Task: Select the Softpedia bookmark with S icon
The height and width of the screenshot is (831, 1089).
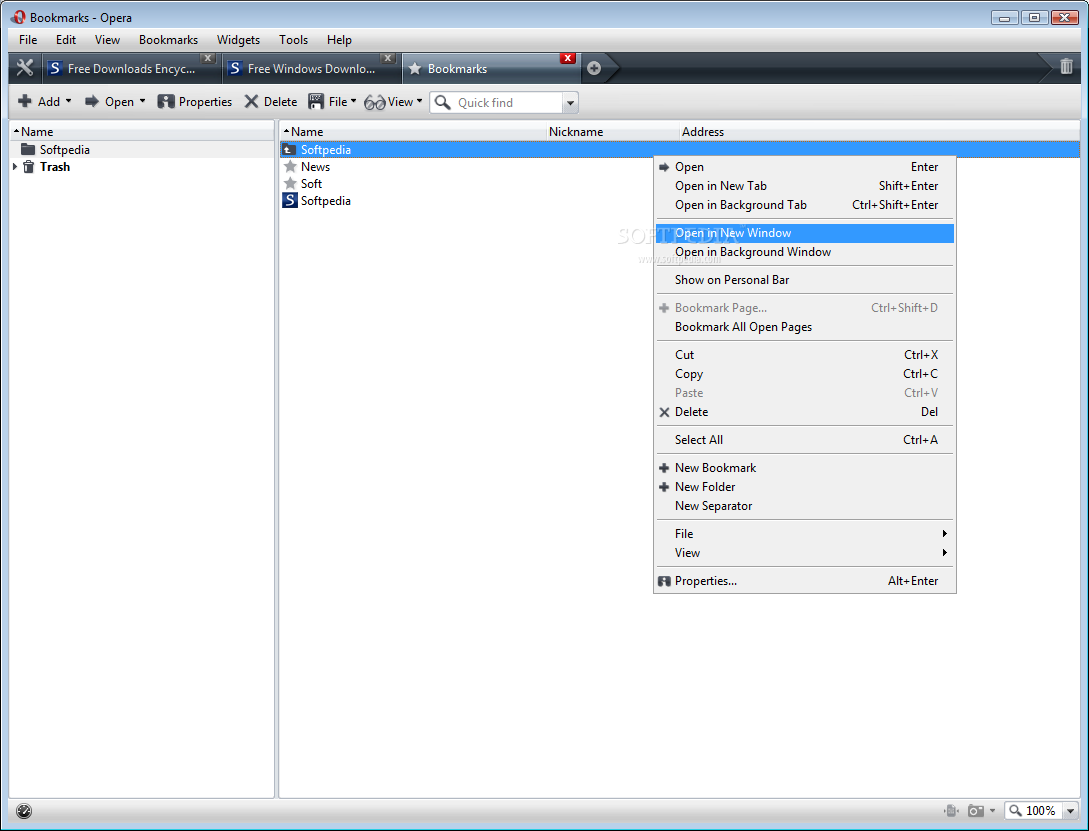Action: click(317, 201)
